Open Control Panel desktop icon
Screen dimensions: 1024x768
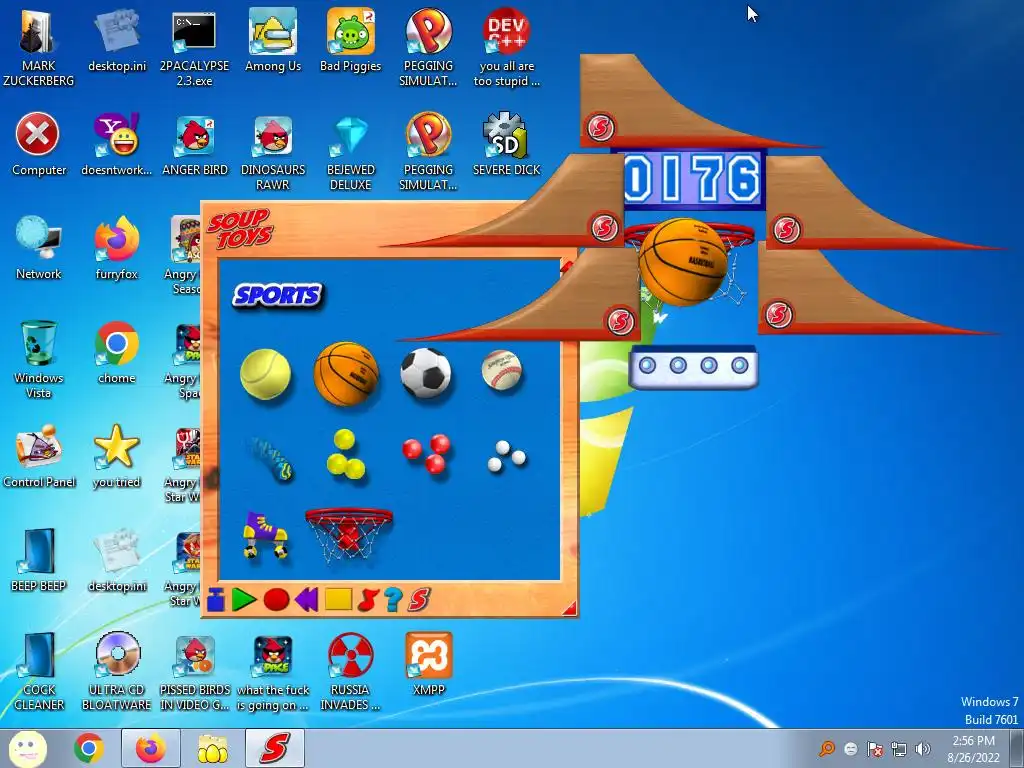point(38,456)
